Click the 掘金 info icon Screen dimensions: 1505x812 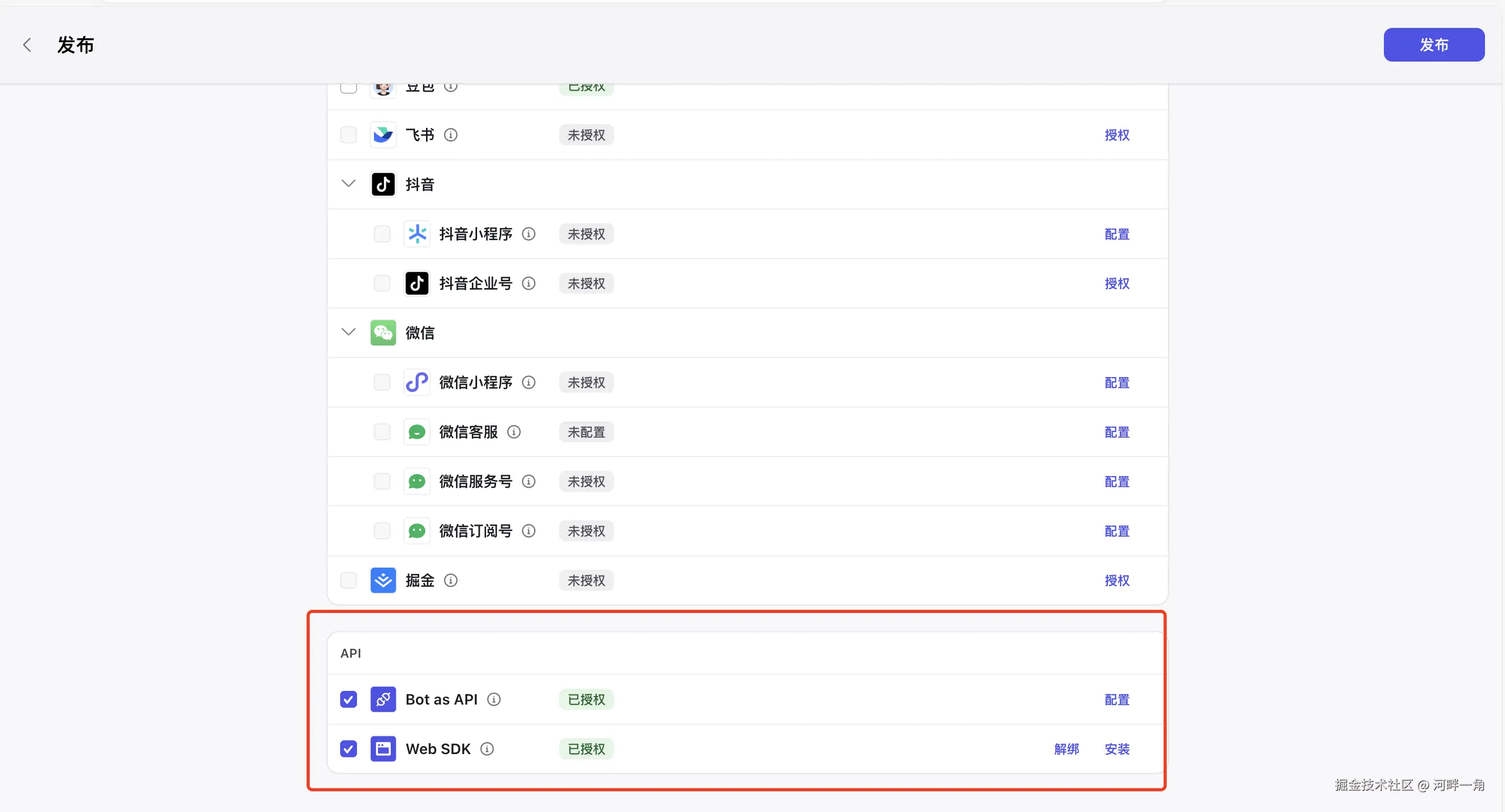(450, 581)
